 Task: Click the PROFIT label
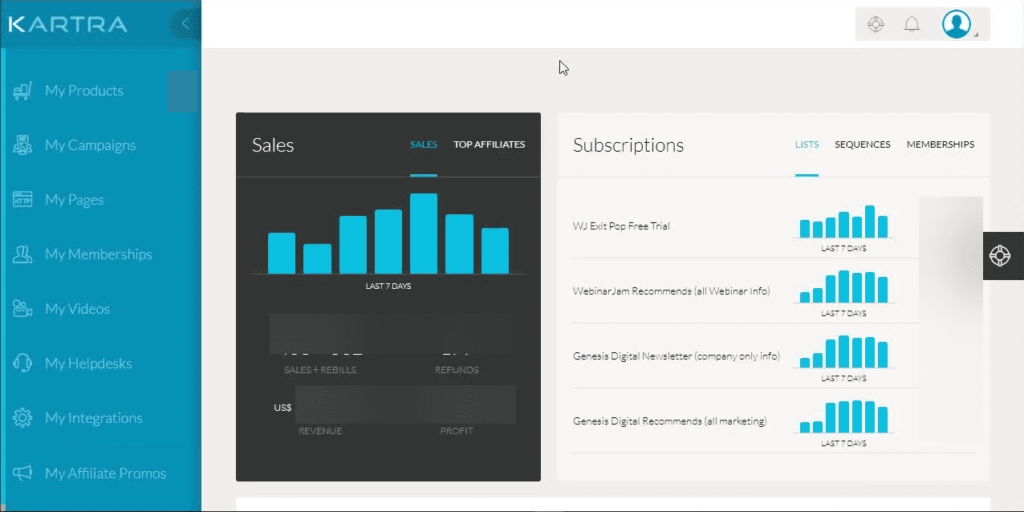click(456, 431)
